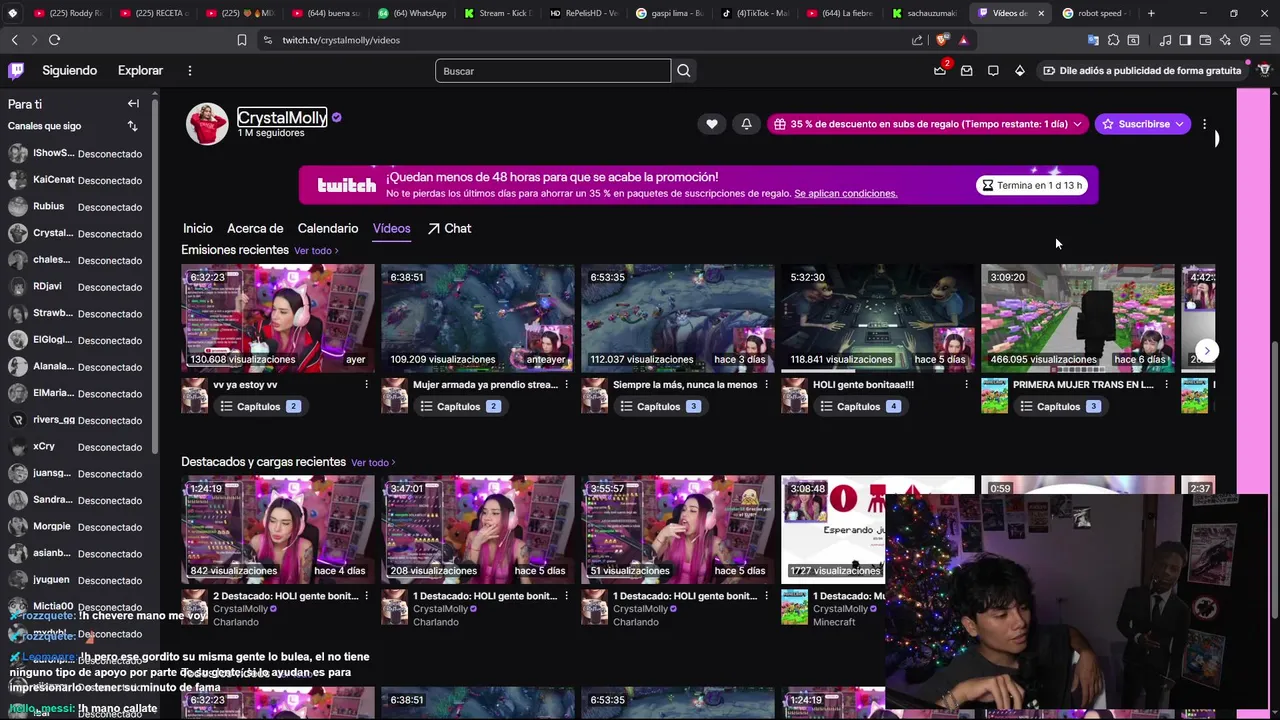
Task: Open options for 'vv ya estoy vv' video
Action: pos(366,384)
